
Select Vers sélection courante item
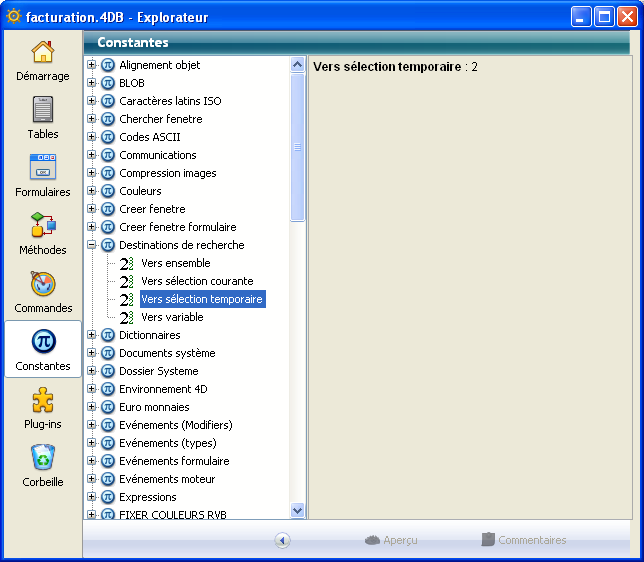point(196,281)
